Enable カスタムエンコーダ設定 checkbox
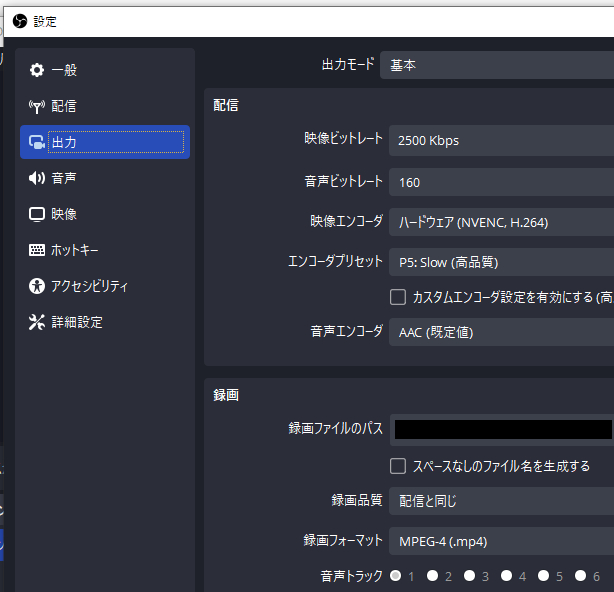 tap(398, 297)
